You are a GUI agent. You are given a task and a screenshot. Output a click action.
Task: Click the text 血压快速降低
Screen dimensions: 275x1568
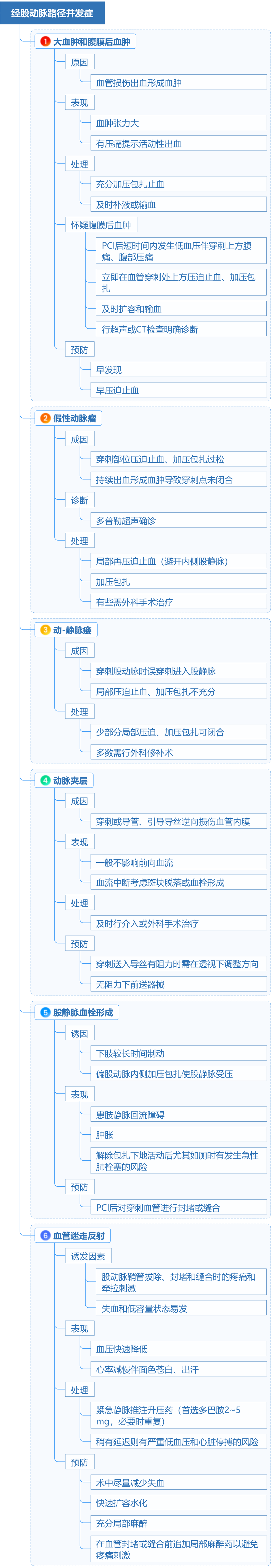[x=122, y=1349]
